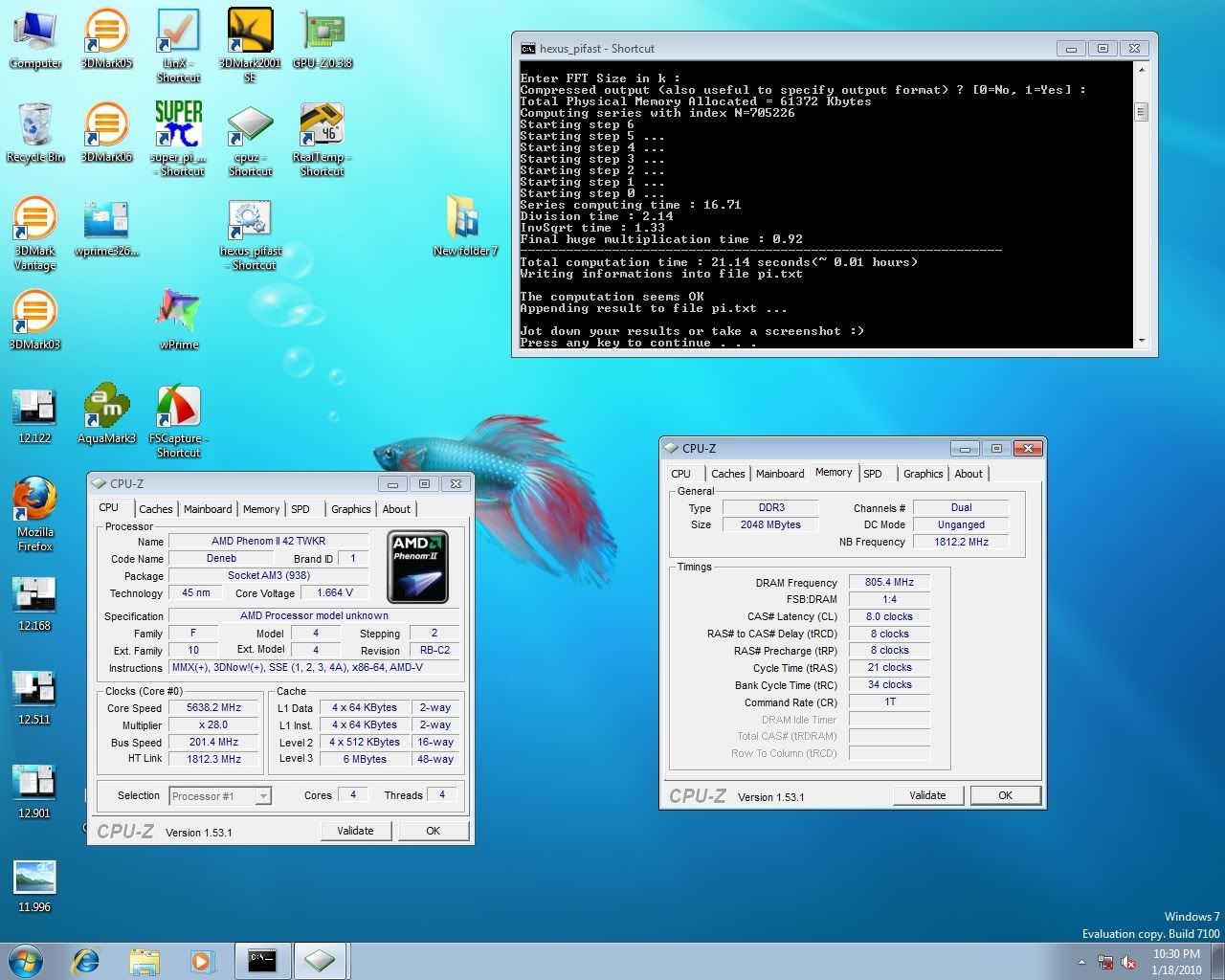Viewport: 1225px width, 980px height.
Task: Open Mainboard tab in right CPU-Z window
Action: pos(780,474)
